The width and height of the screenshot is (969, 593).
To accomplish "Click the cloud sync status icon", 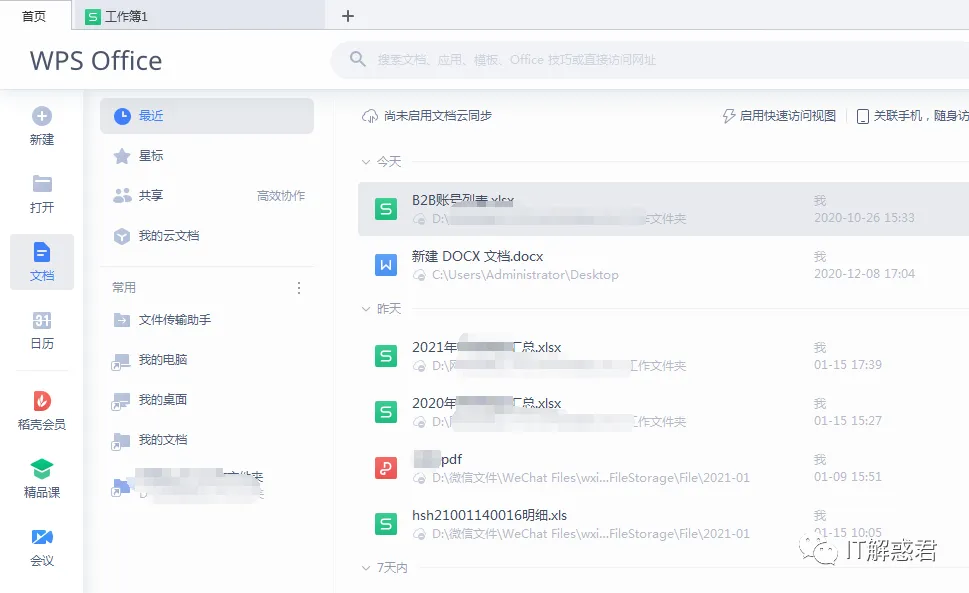I will pyautogui.click(x=370, y=116).
